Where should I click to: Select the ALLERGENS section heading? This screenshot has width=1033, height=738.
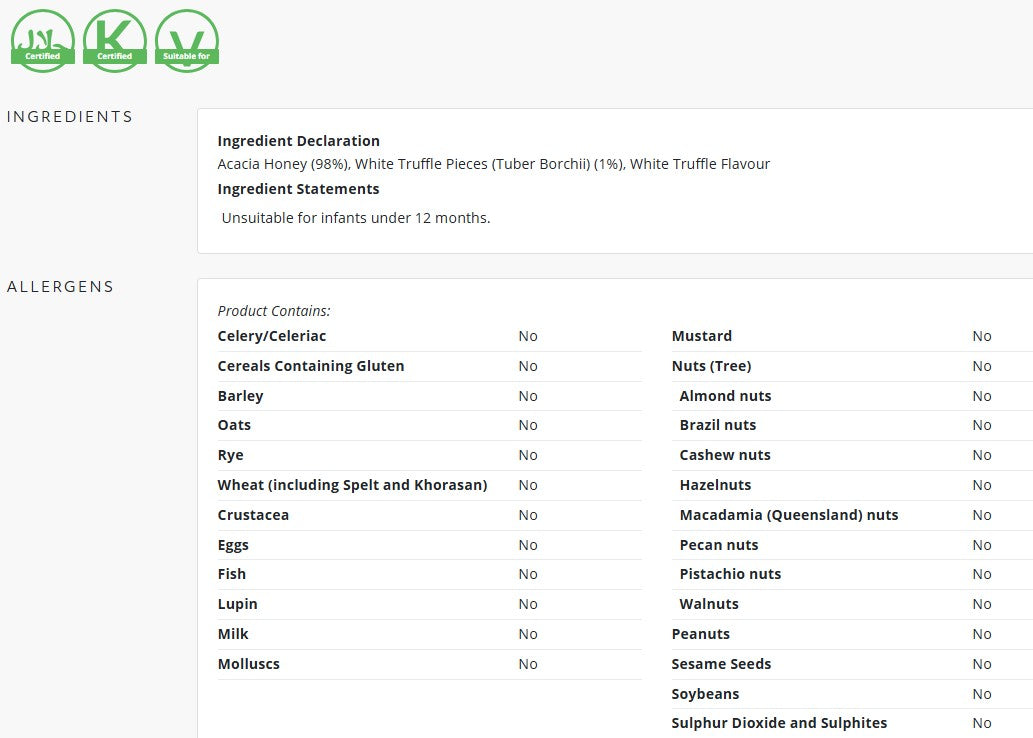(x=61, y=287)
